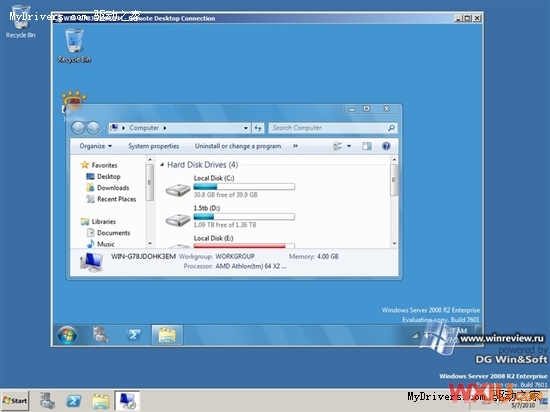Select the 1.5tb (D:) drive icon

[178, 220]
